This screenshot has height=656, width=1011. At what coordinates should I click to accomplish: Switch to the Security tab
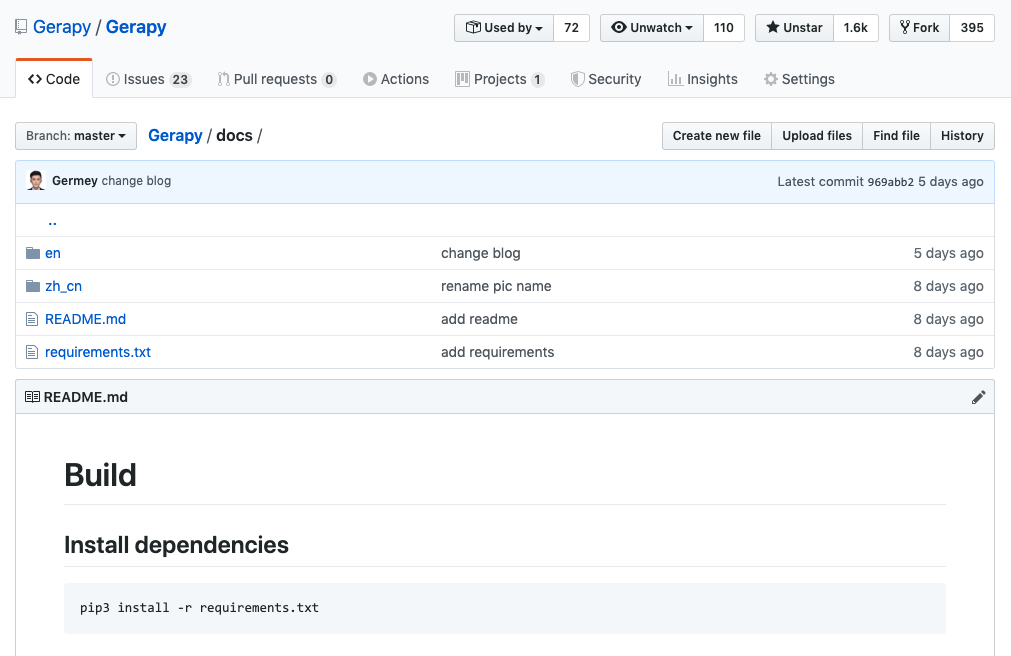tap(606, 79)
